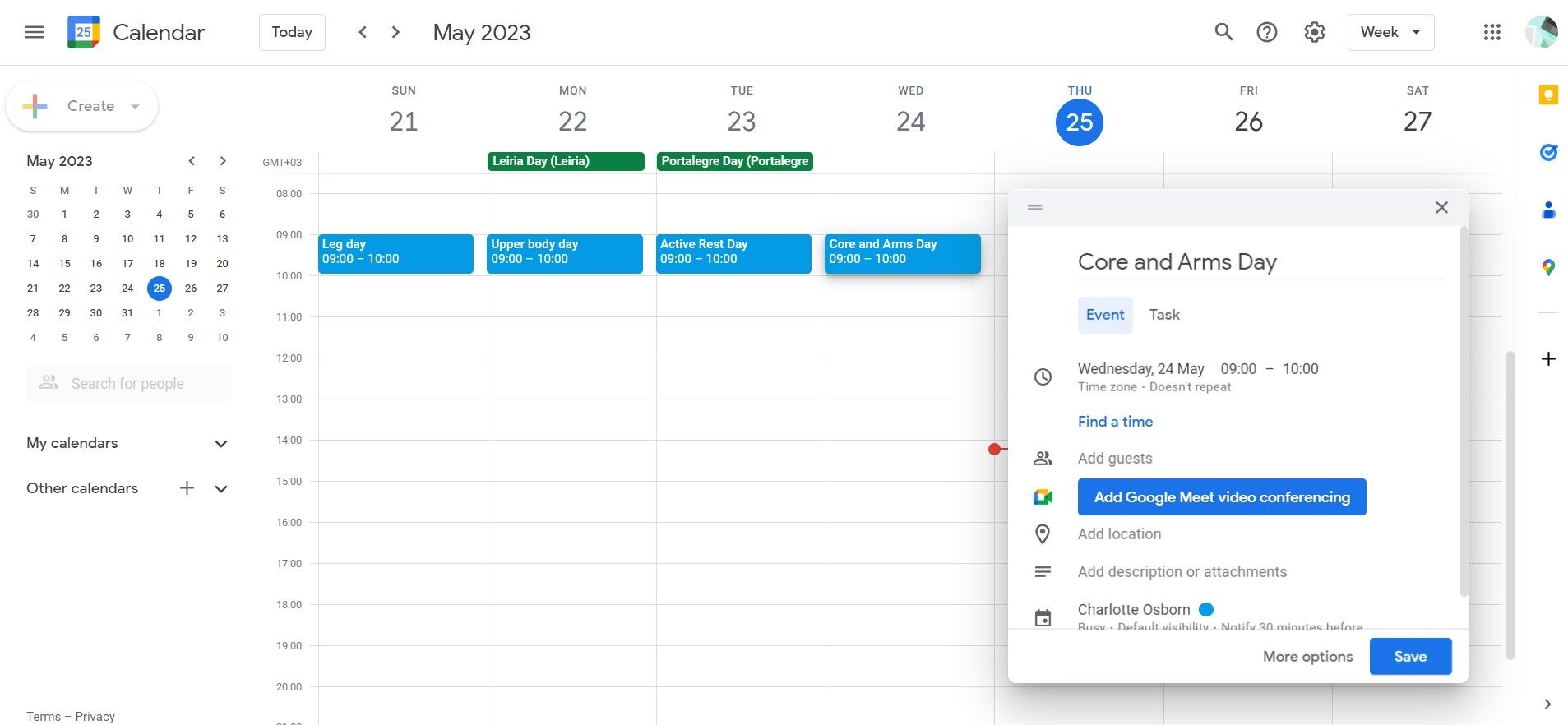Open the Create button dropdown
Screen dimensions: 1568x725
point(136,106)
